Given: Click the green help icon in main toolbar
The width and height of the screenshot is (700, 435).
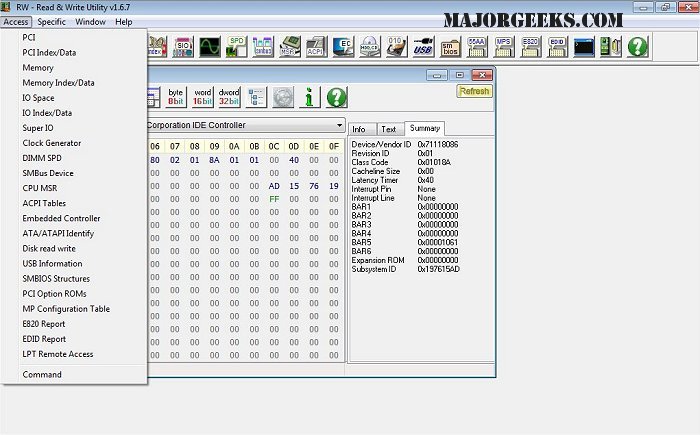Looking at the screenshot, I should click(638, 46).
